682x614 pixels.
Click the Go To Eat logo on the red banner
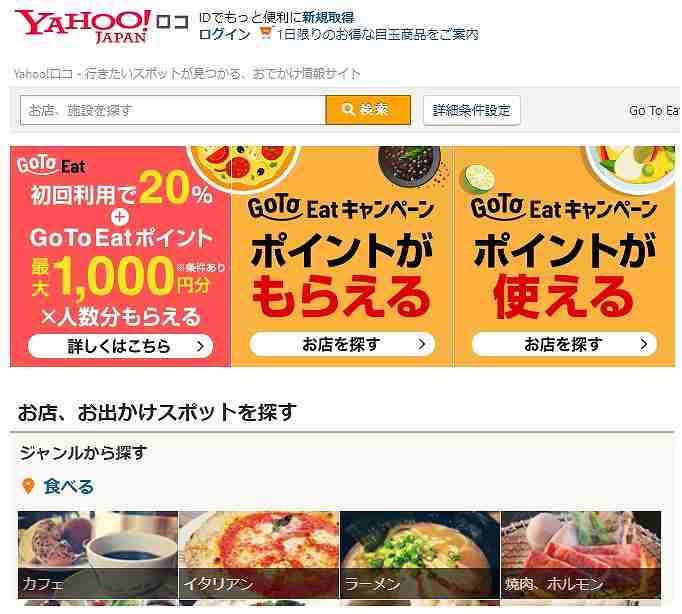pyautogui.click(x=51, y=165)
